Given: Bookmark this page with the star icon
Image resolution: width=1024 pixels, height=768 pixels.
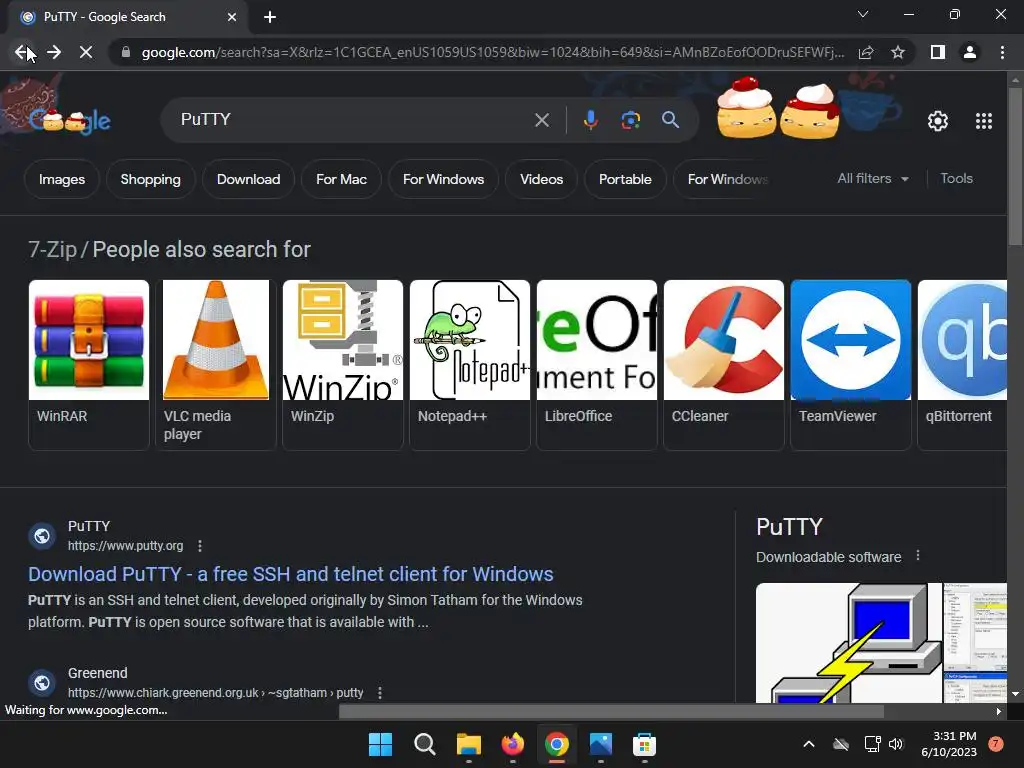Looking at the screenshot, I should coord(898,52).
